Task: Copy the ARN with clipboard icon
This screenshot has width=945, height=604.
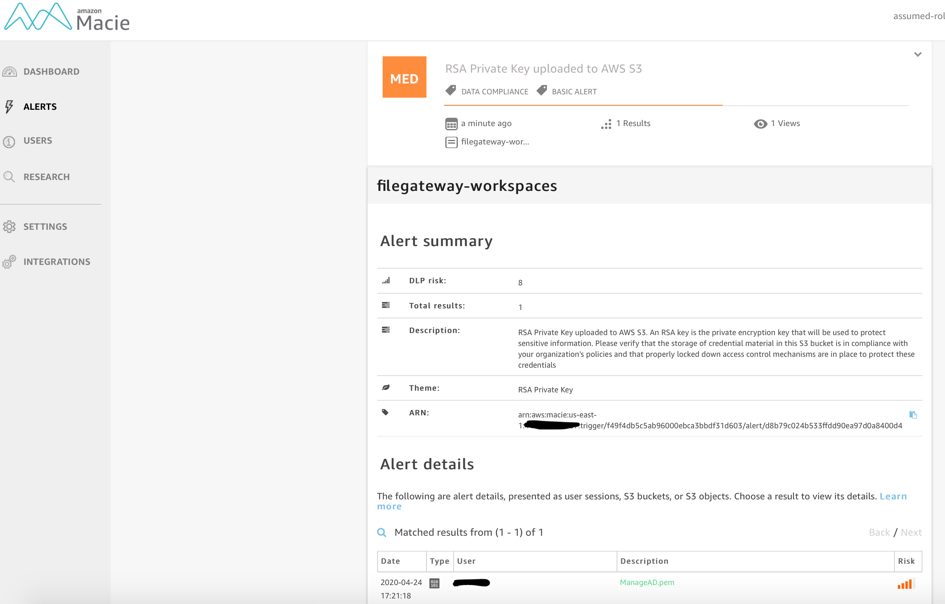Action: pyautogui.click(x=913, y=415)
